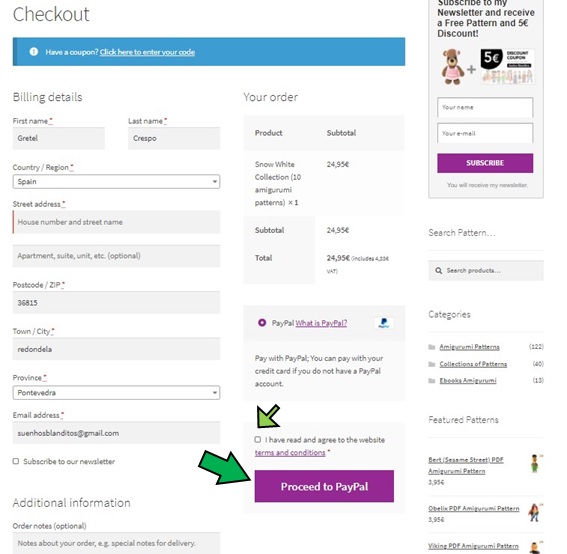Click the PayPal logo icon

[x=384, y=323]
